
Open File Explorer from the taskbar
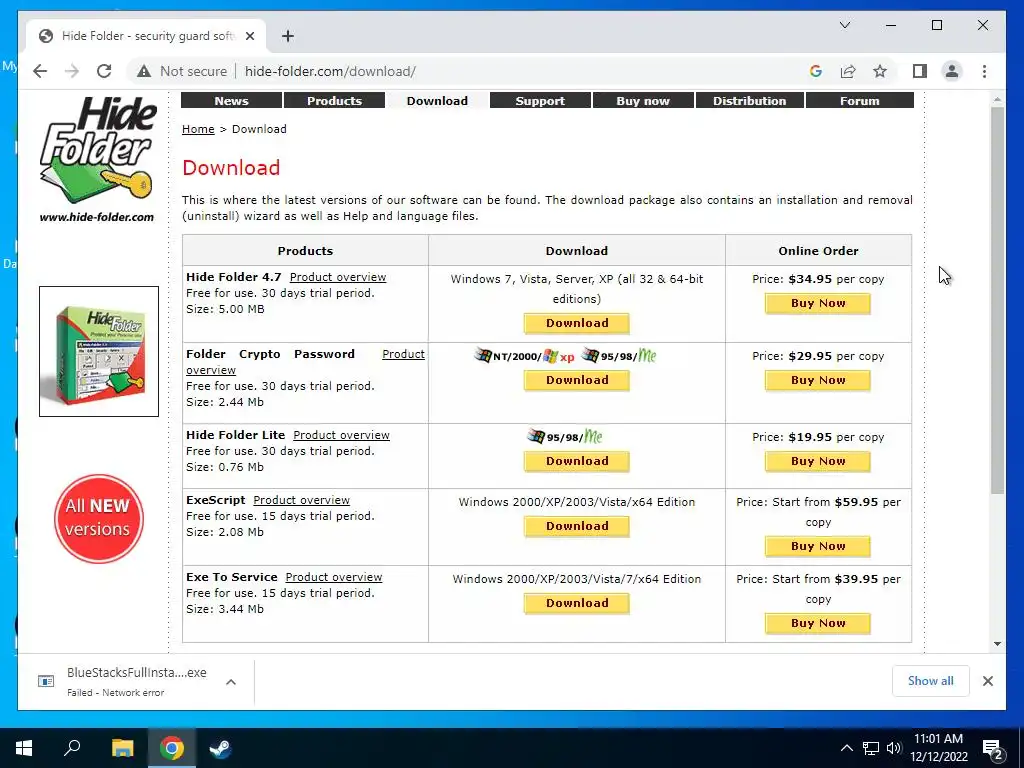click(122, 748)
